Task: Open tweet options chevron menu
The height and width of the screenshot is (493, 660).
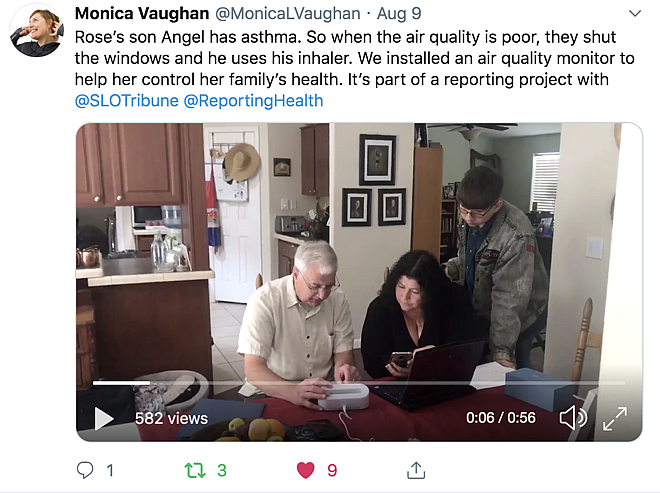Action: point(635,13)
